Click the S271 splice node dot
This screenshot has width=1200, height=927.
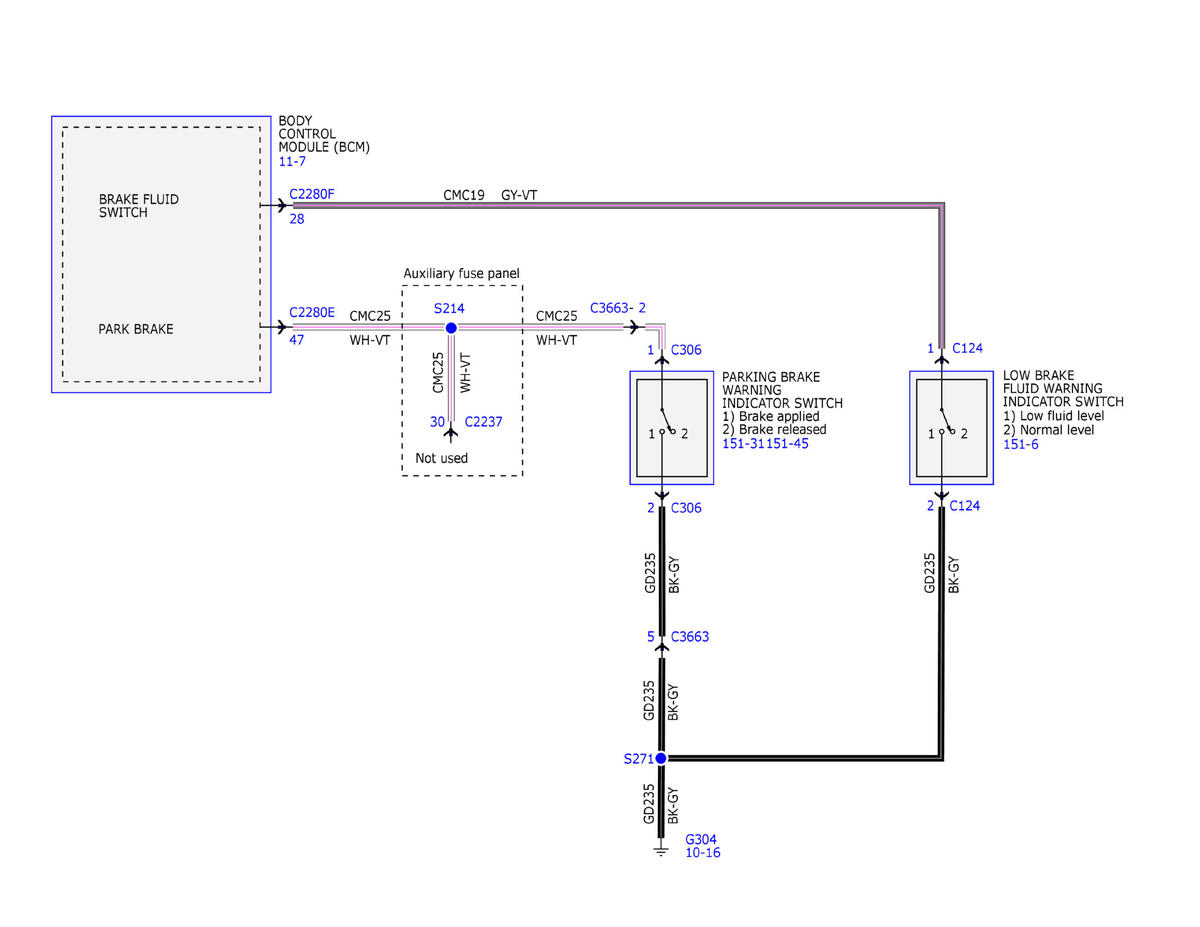[661, 758]
